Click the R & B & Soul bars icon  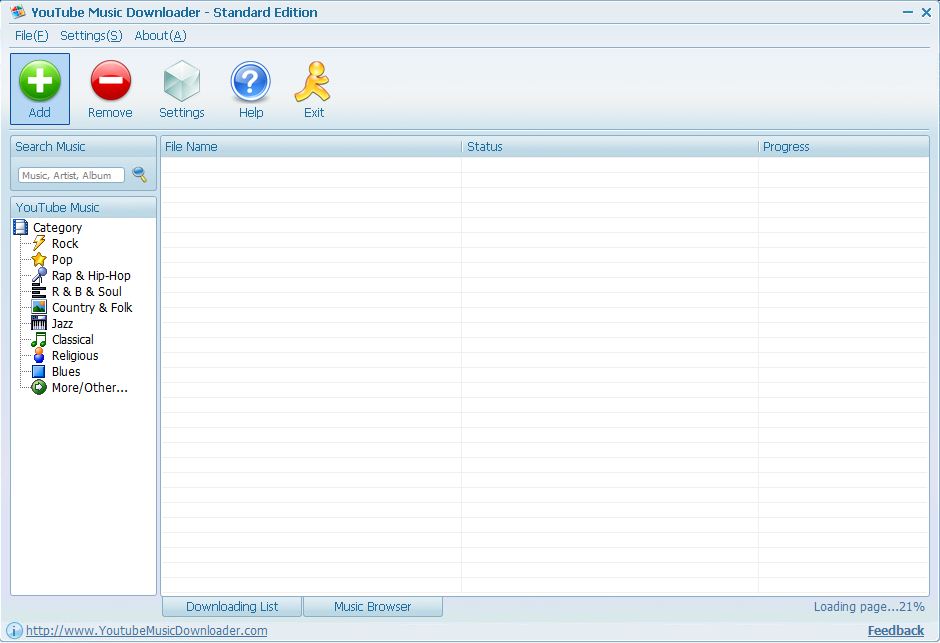[x=39, y=292]
